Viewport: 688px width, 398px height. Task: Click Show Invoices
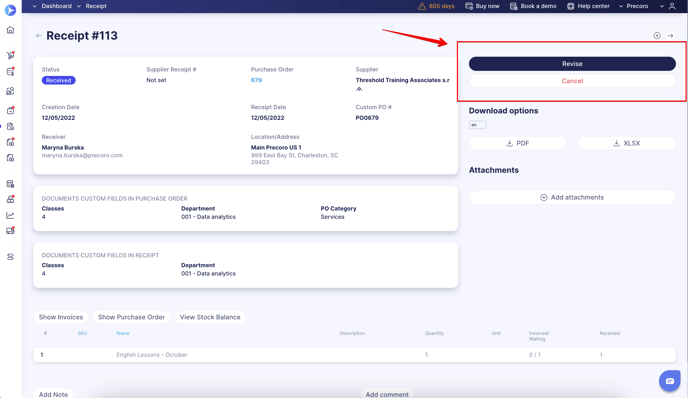[x=61, y=317]
